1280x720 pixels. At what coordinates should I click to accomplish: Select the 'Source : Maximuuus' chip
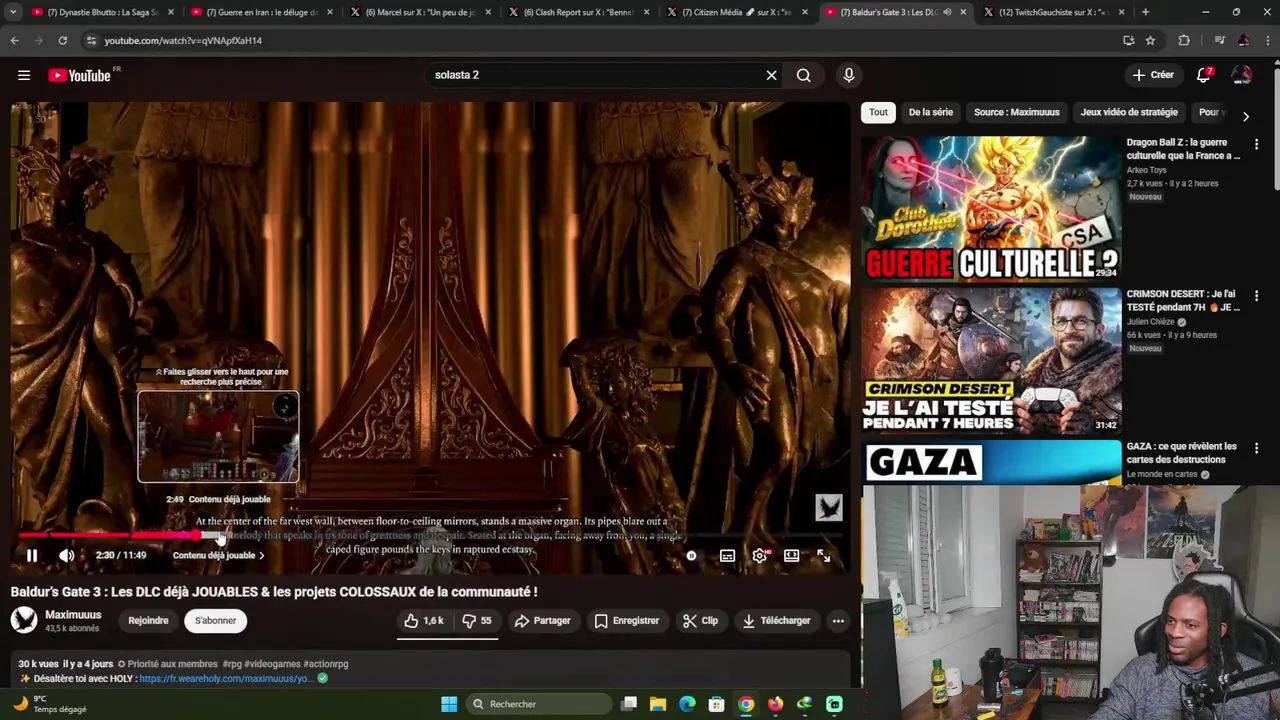[x=1016, y=112]
